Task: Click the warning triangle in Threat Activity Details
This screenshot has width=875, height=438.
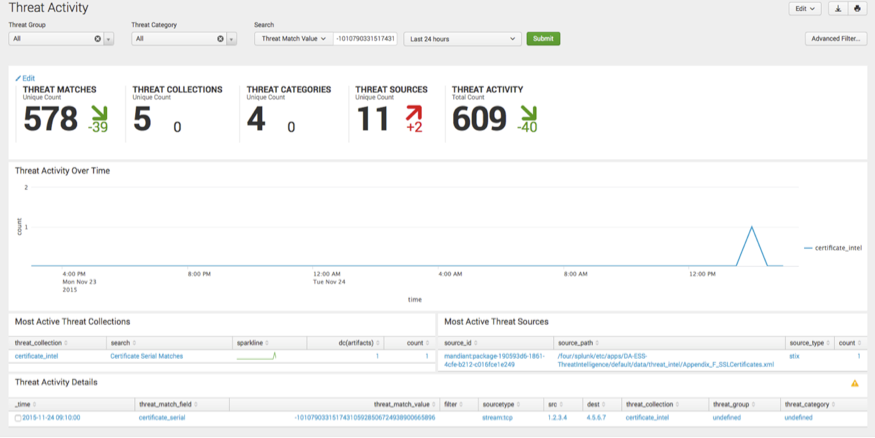Action: click(854, 383)
